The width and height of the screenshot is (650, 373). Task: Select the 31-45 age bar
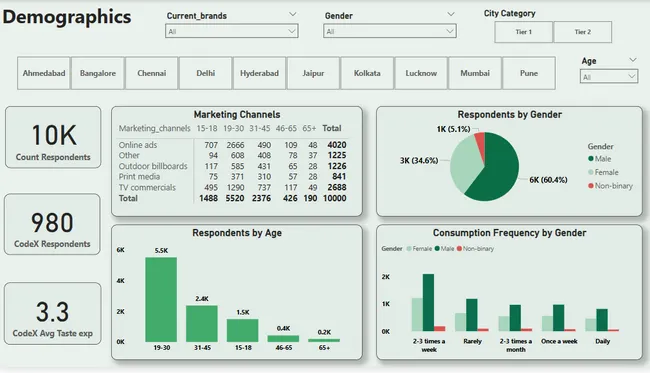202,324
